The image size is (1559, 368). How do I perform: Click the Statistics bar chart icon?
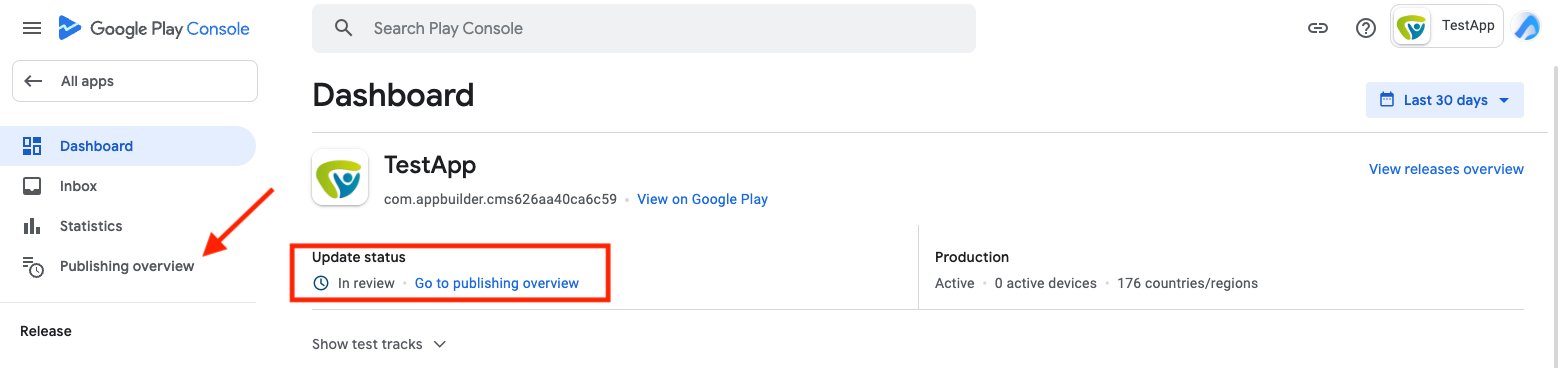[x=32, y=226]
